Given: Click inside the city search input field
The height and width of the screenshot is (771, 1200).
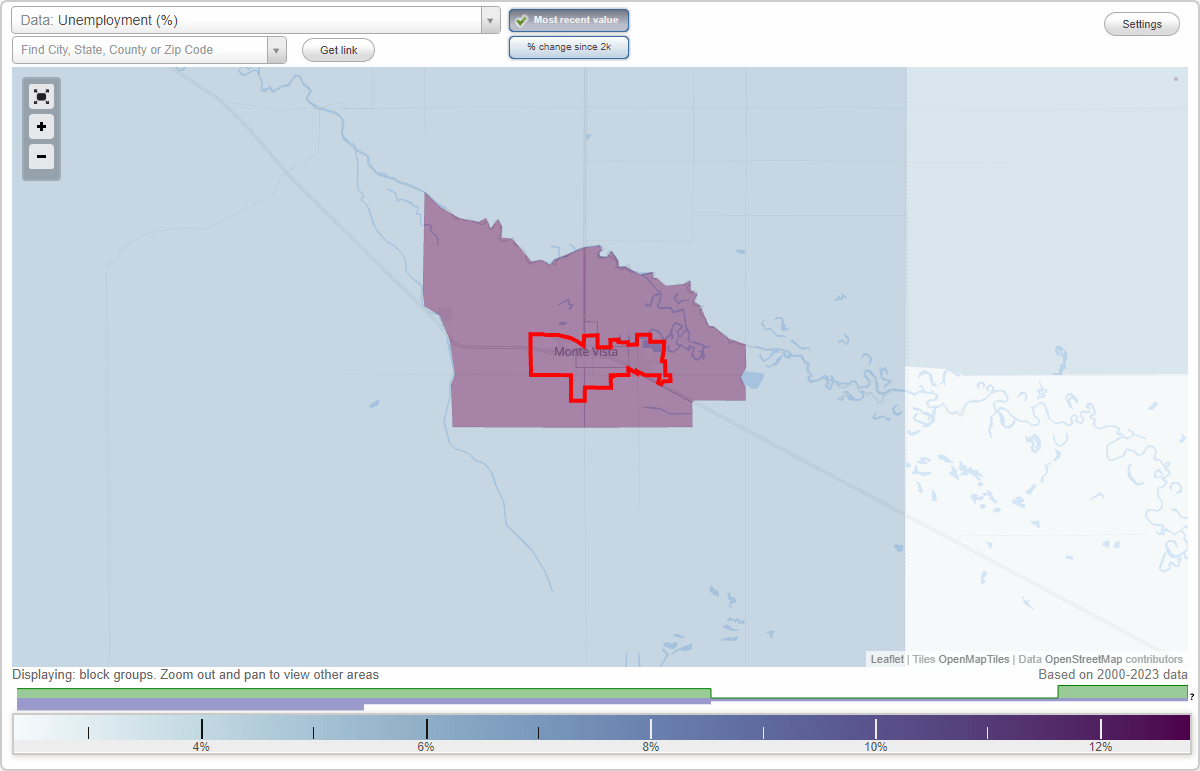Looking at the screenshot, I should [x=140, y=49].
